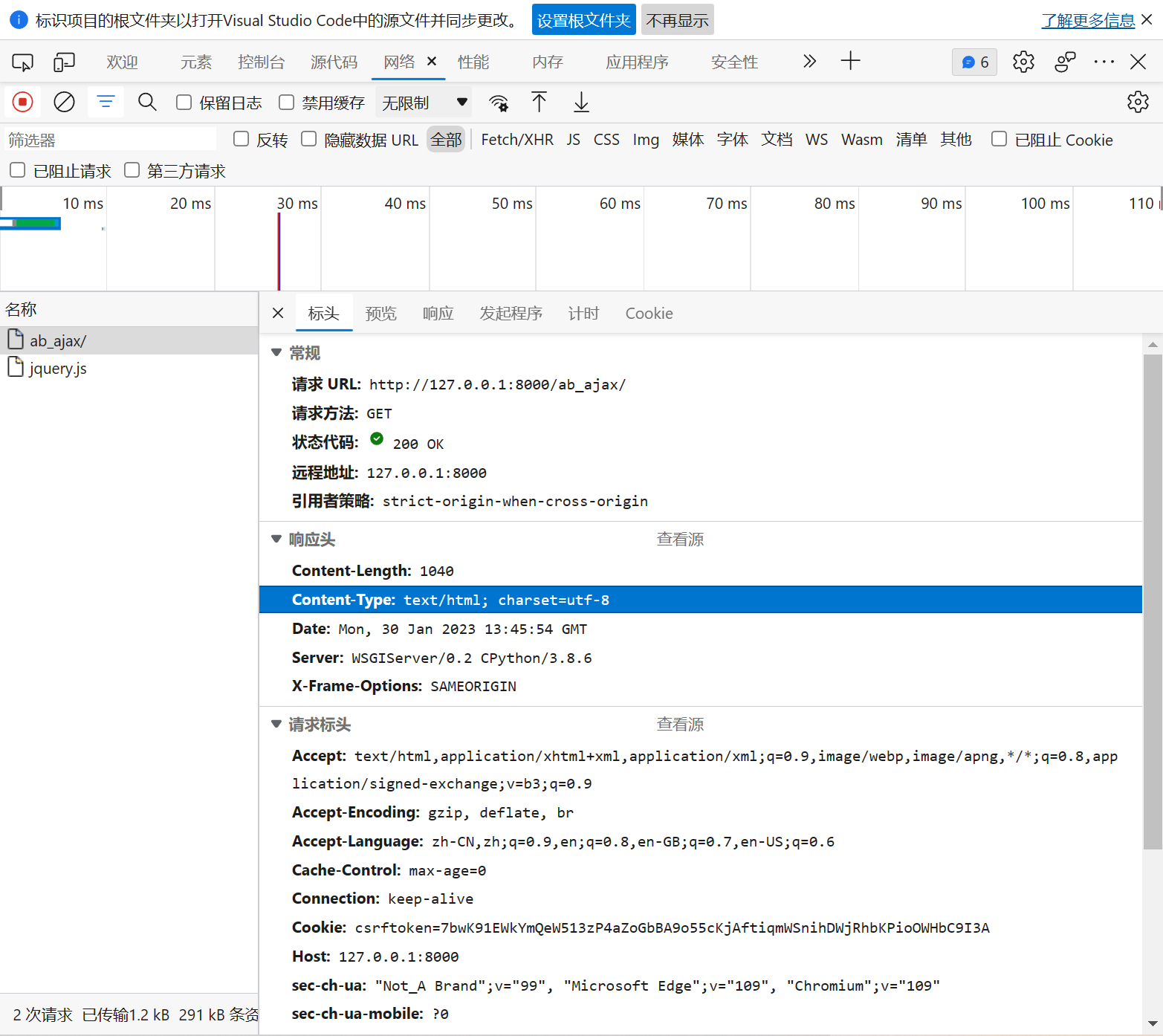
Task: Open issues counter showing 6
Action: [974, 62]
